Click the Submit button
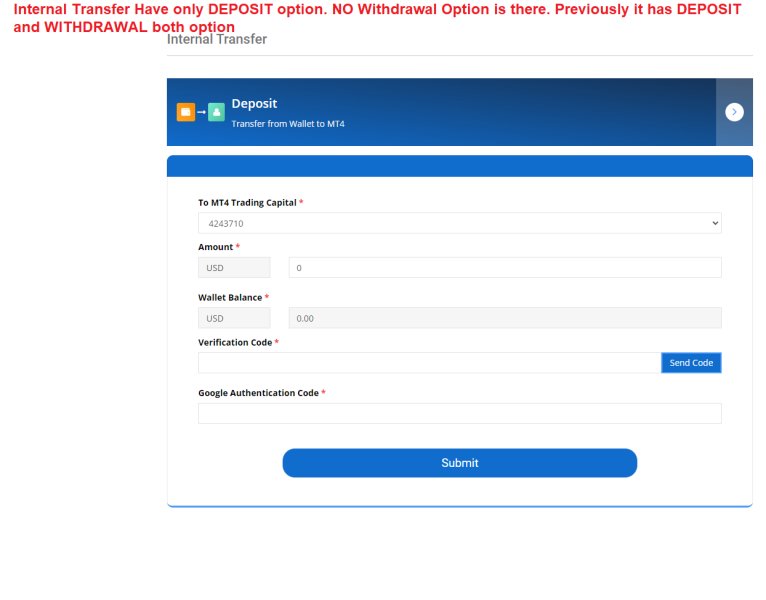 [x=460, y=463]
